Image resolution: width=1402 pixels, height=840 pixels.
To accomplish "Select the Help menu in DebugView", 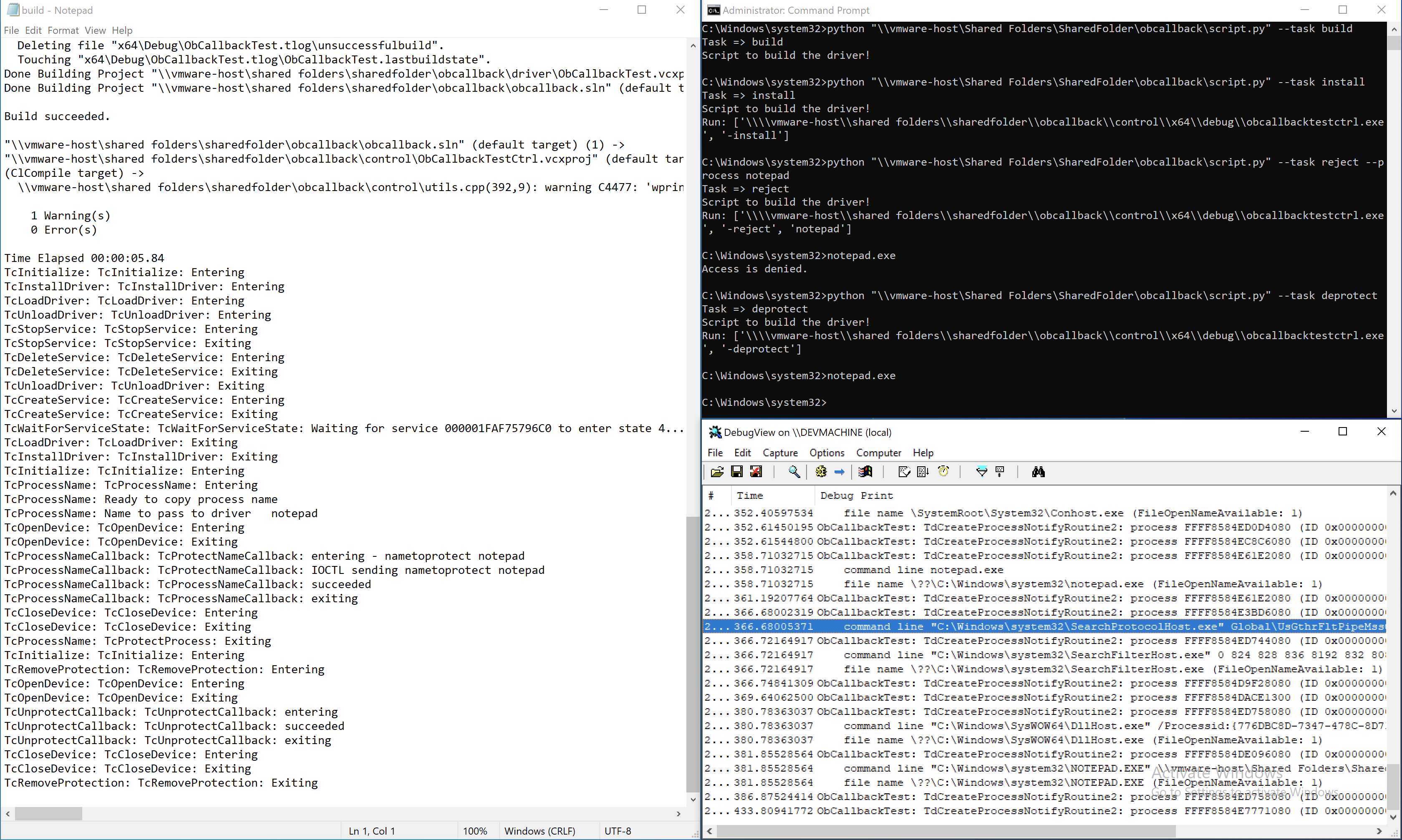I will pos(923,452).
